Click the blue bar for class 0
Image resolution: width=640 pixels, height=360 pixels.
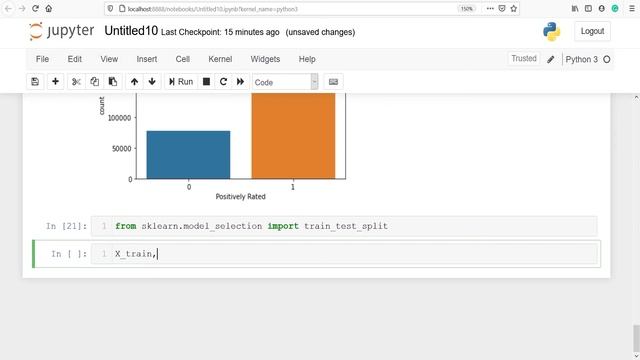[188, 155]
